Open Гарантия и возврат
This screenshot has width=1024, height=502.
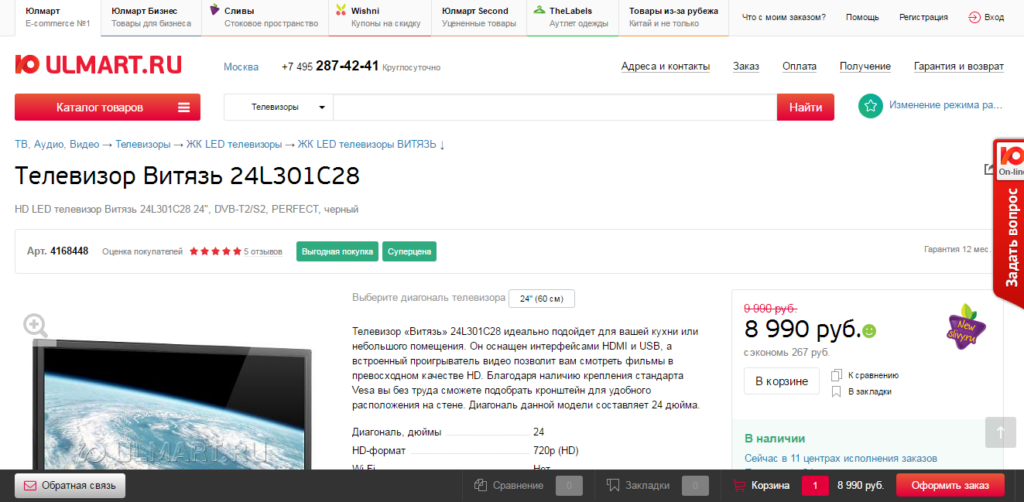point(959,66)
